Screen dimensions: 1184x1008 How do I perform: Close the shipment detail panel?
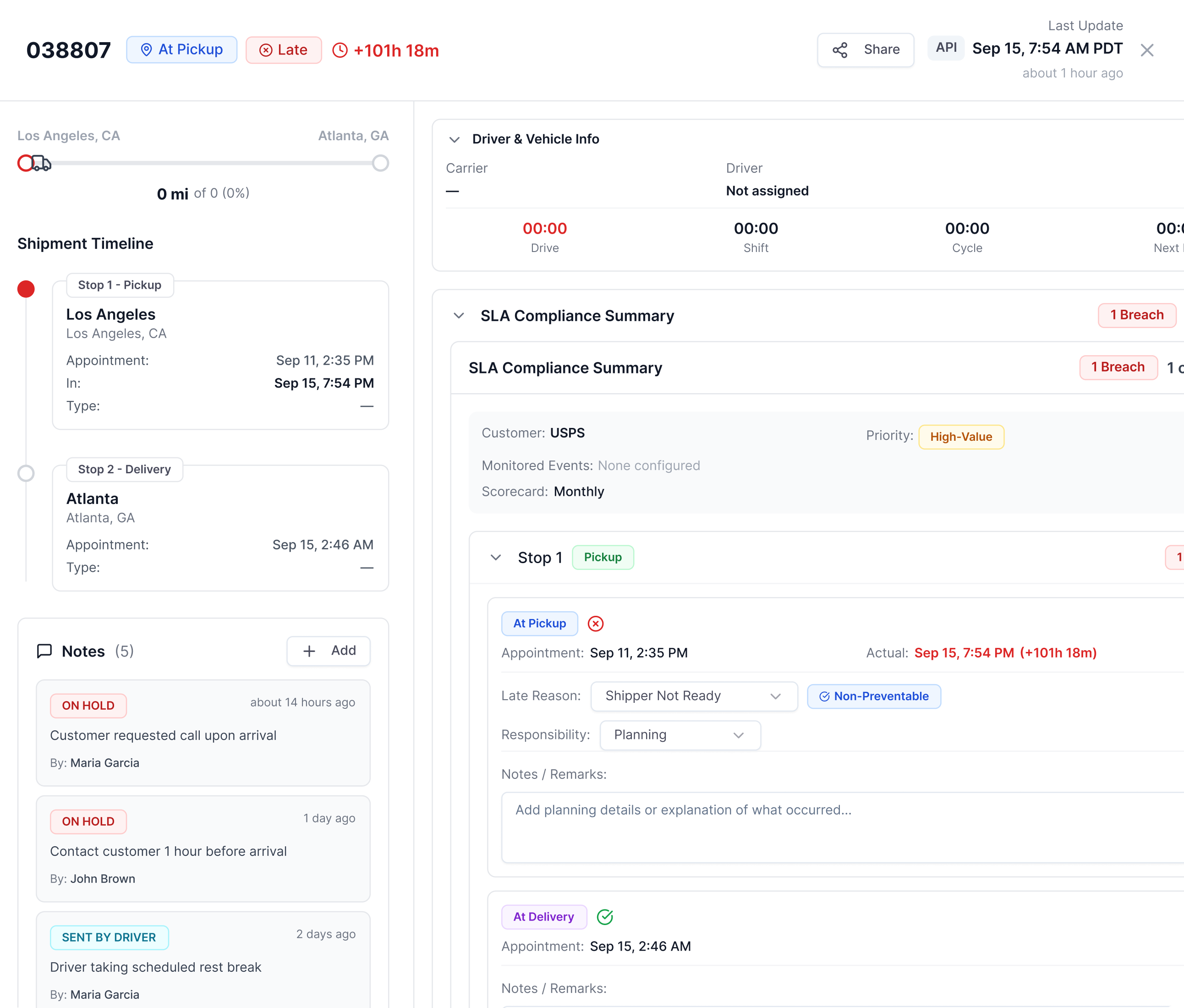(x=1146, y=50)
